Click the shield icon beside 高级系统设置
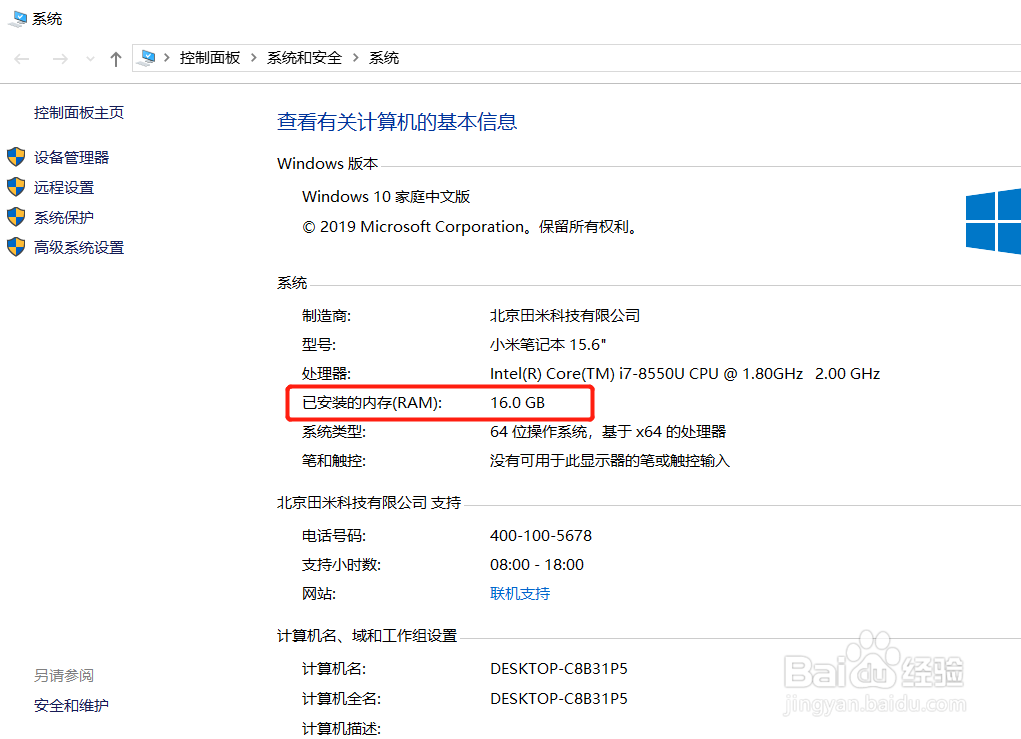 pyautogui.click(x=16, y=247)
